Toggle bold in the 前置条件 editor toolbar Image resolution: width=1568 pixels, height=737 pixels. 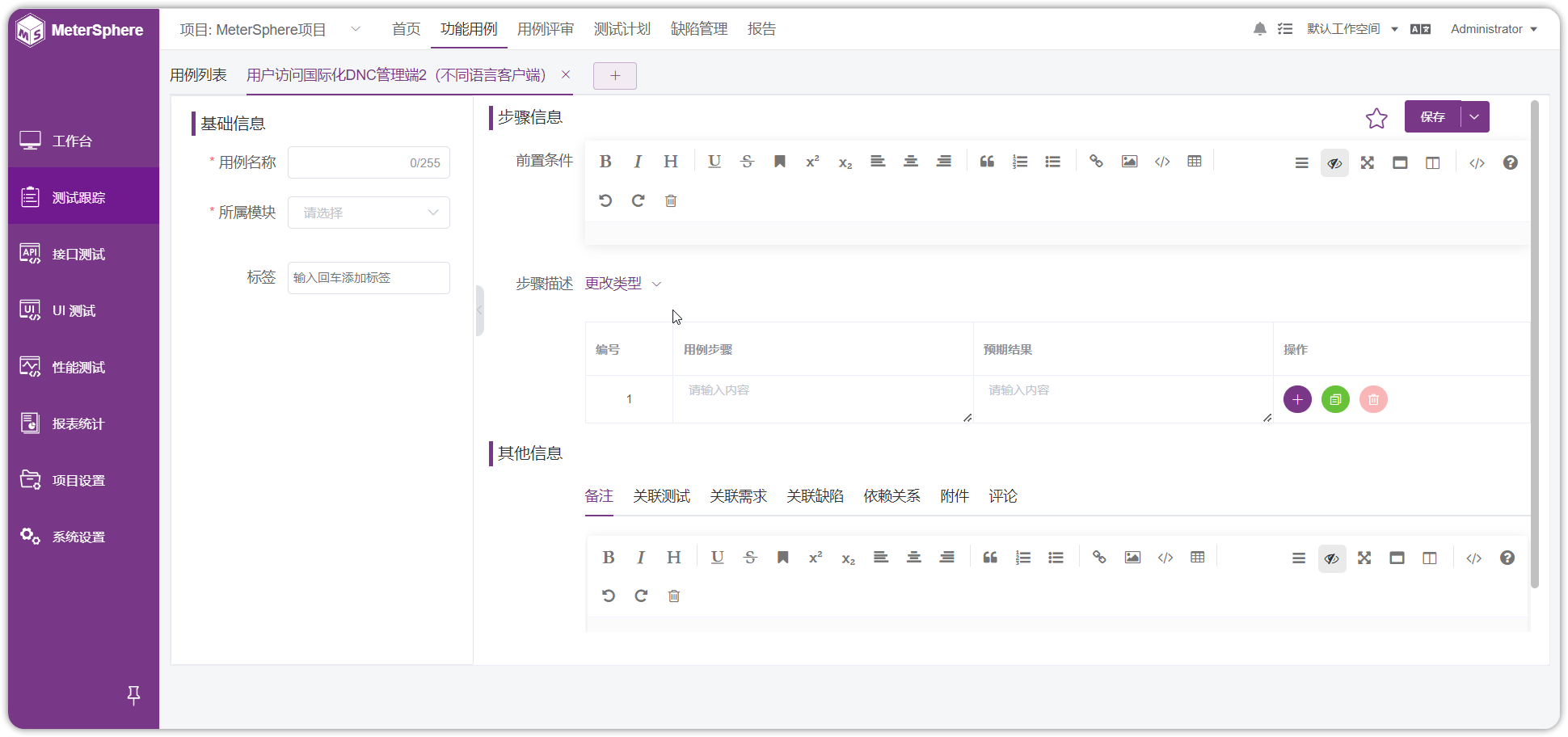pos(605,162)
